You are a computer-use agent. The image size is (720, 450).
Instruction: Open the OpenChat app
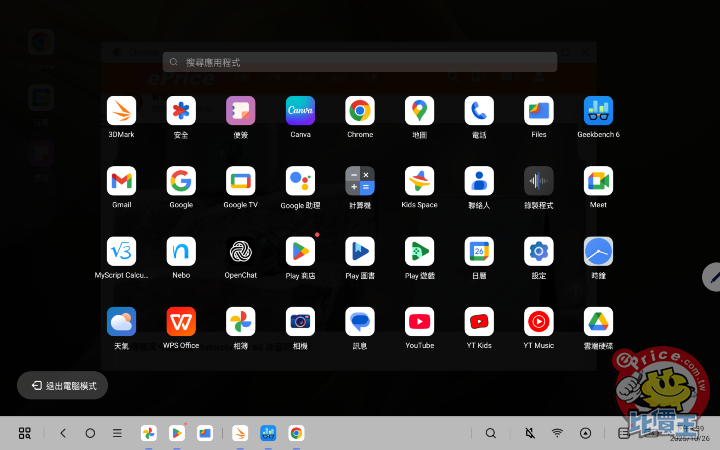coord(241,251)
